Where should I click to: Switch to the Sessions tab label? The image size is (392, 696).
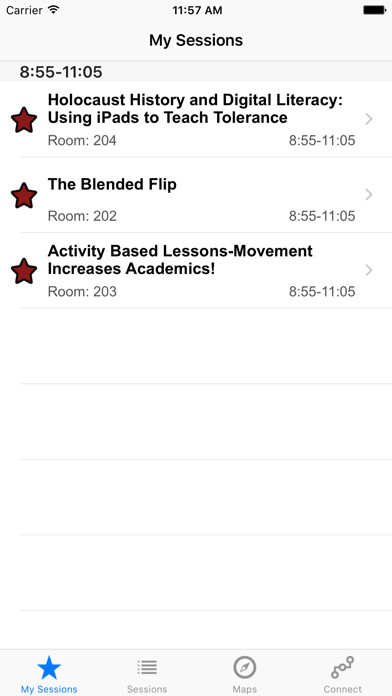147,689
